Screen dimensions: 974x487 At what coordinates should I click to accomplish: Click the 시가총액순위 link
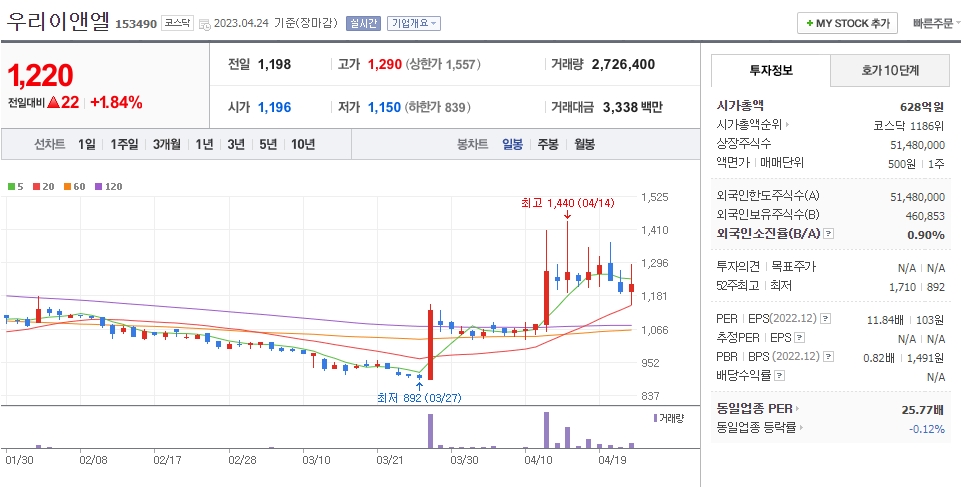point(750,125)
